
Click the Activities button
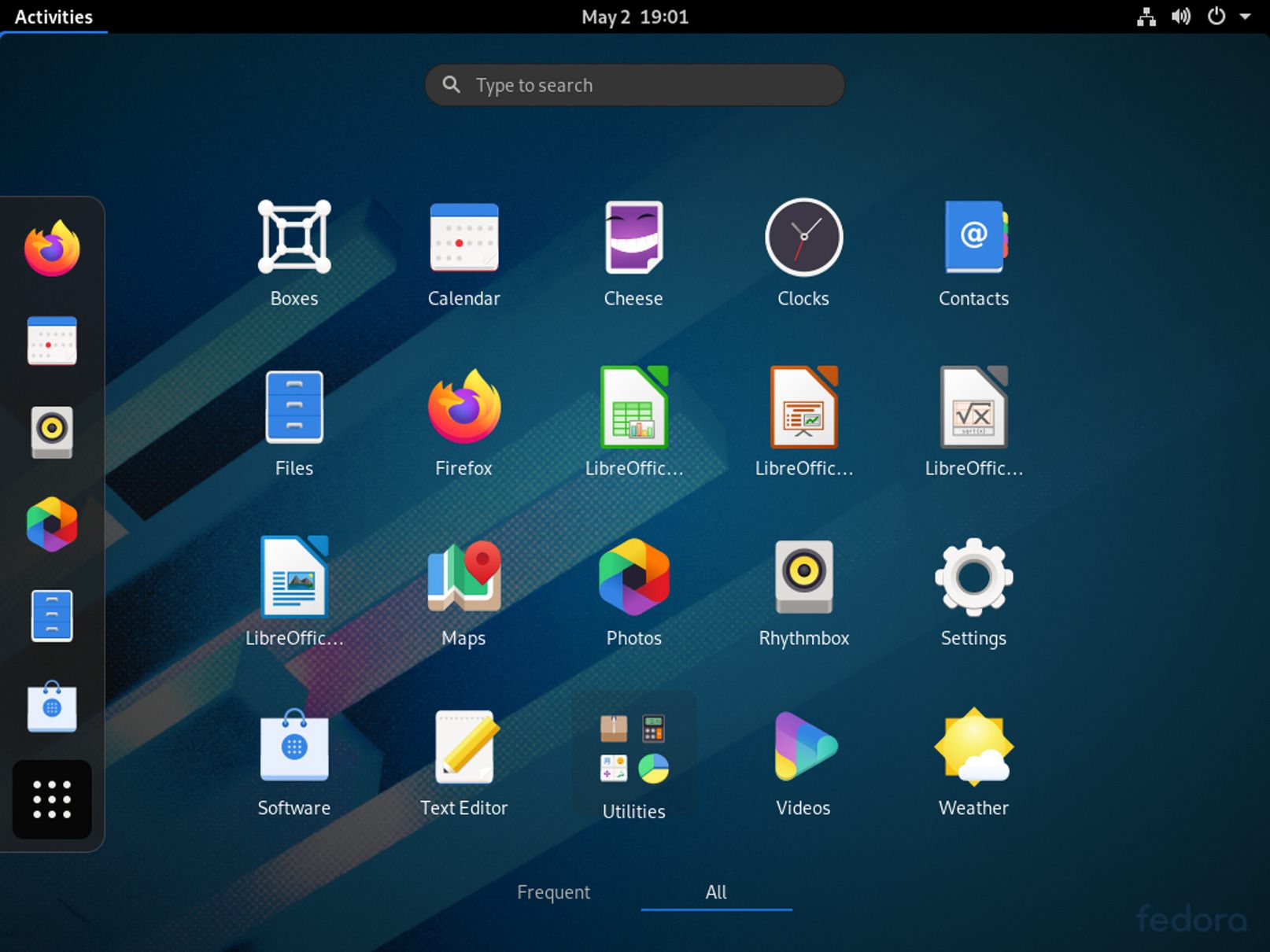(x=54, y=17)
